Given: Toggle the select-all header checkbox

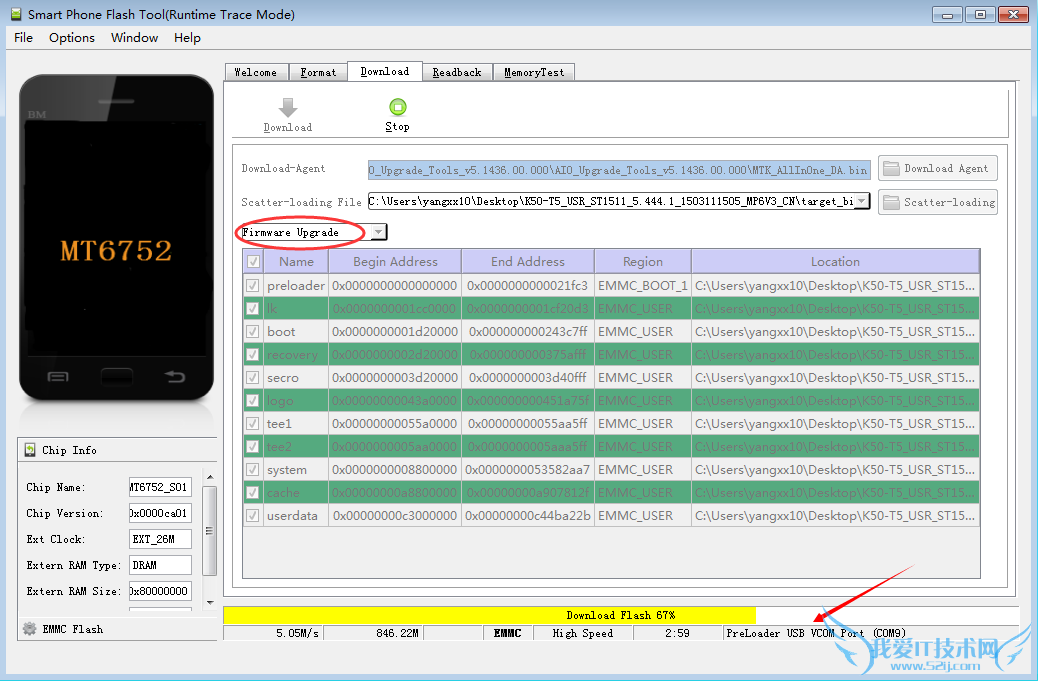Looking at the screenshot, I should click(x=253, y=261).
